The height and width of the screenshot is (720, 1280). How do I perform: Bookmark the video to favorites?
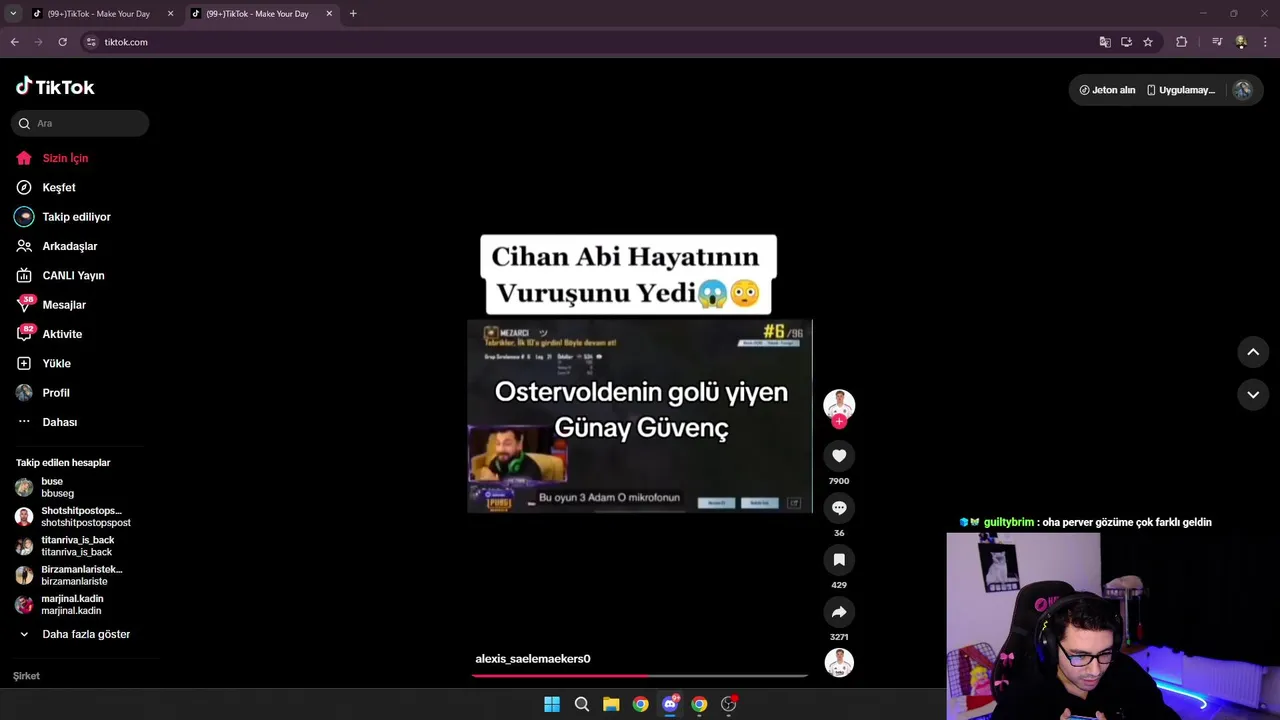point(839,560)
